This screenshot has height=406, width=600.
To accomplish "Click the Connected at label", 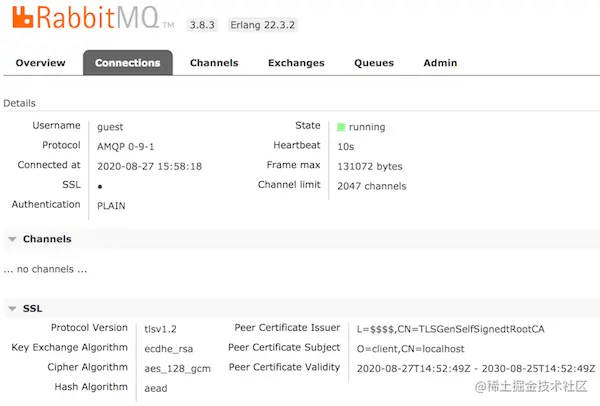I will coord(49,165).
